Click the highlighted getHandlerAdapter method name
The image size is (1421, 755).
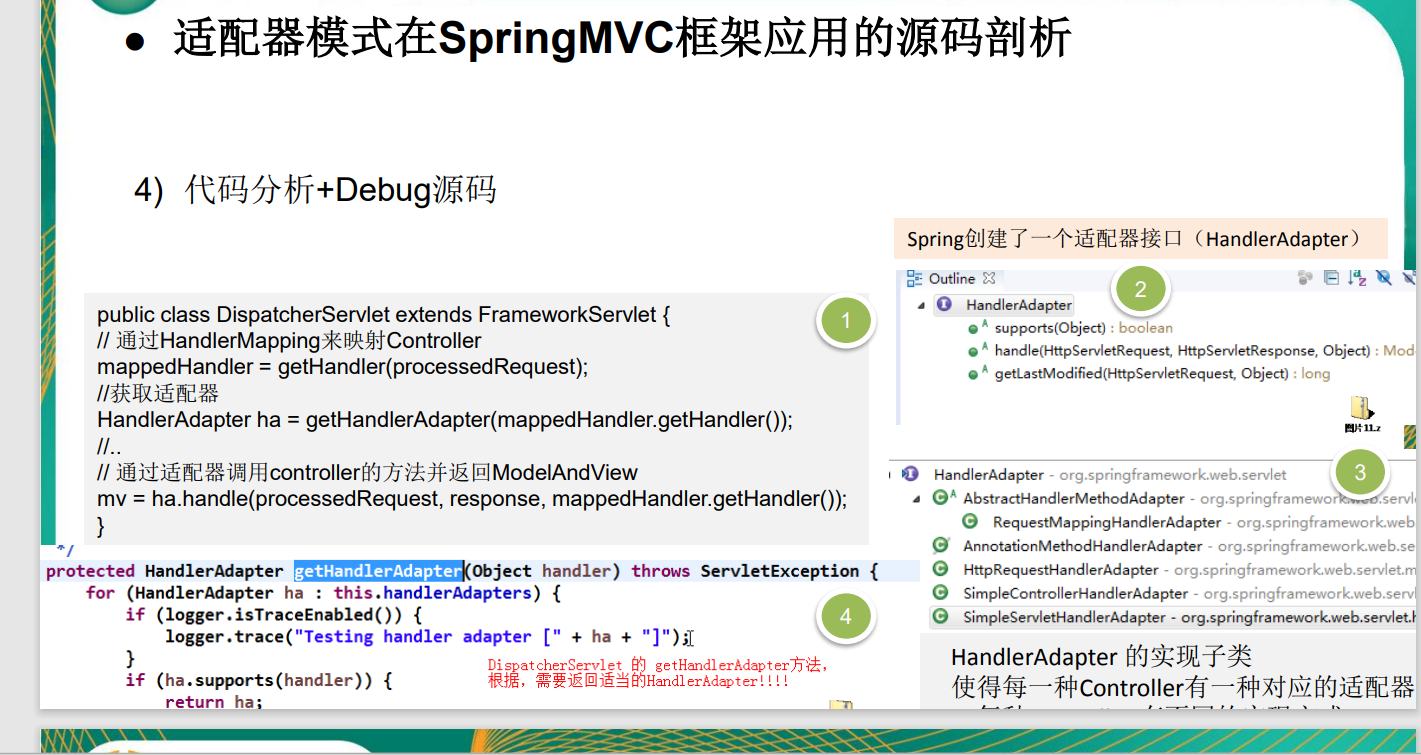point(378,571)
